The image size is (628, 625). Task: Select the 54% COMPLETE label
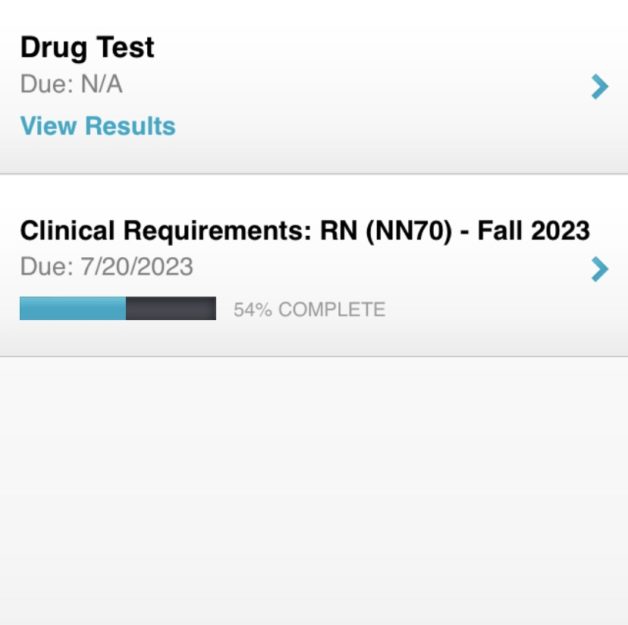click(309, 310)
